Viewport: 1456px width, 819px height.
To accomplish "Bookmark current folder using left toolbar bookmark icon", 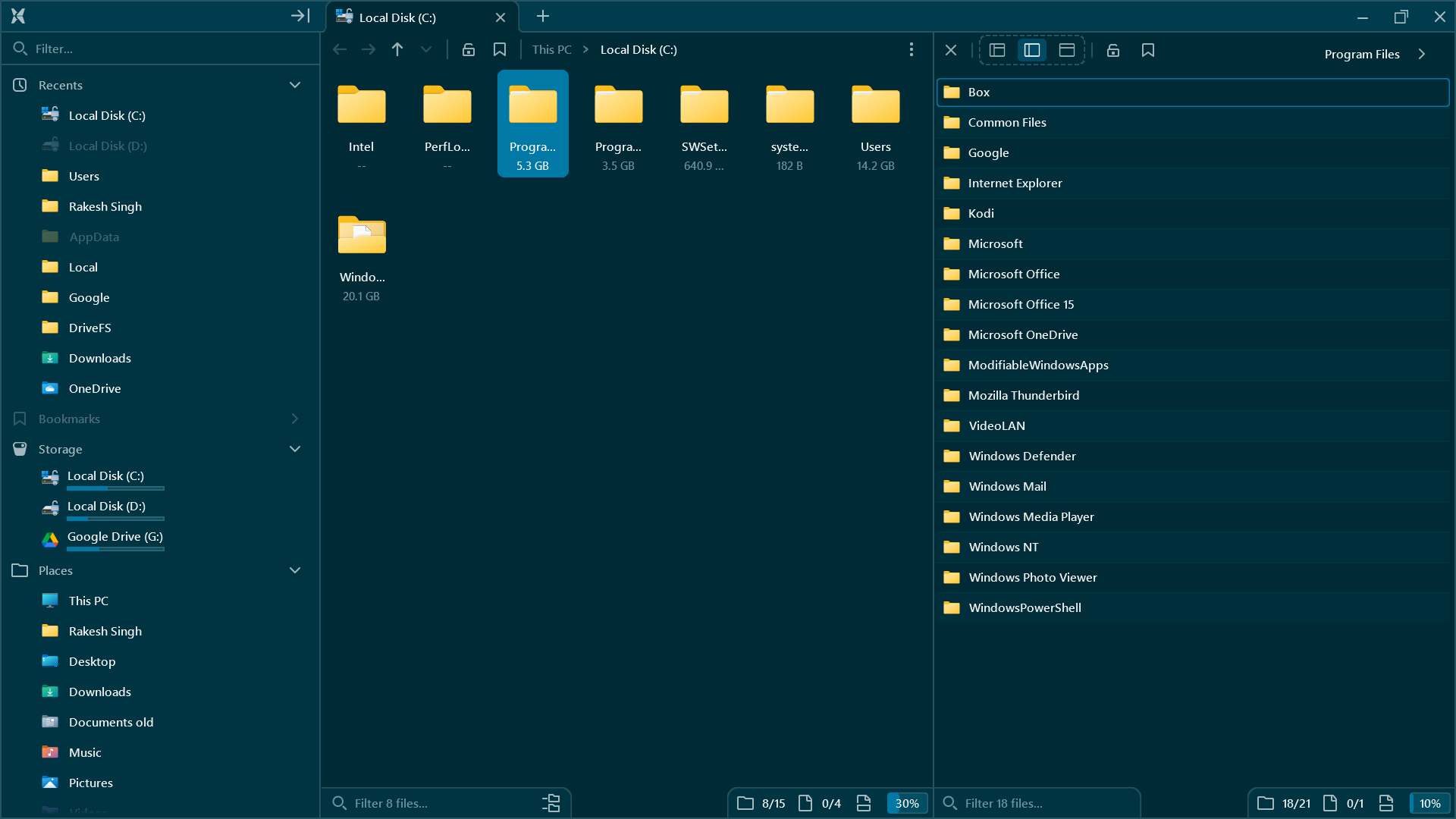I will pos(500,49).
